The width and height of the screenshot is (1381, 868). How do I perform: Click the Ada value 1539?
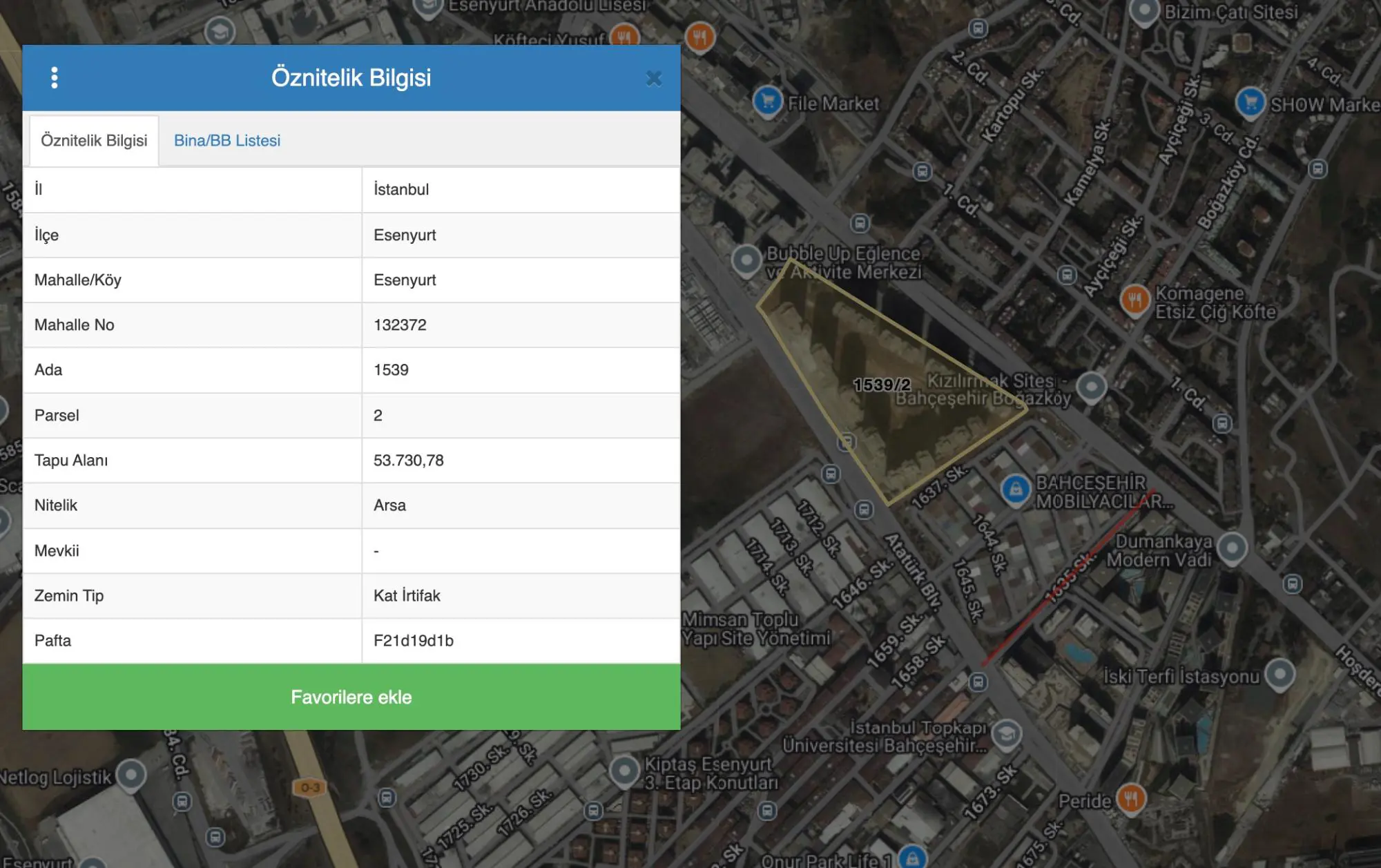click(391, 370)
